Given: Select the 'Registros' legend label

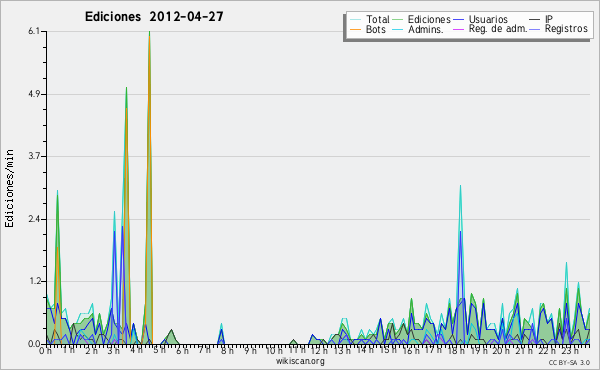Looking at the screenshot, I should coord(566,29).
